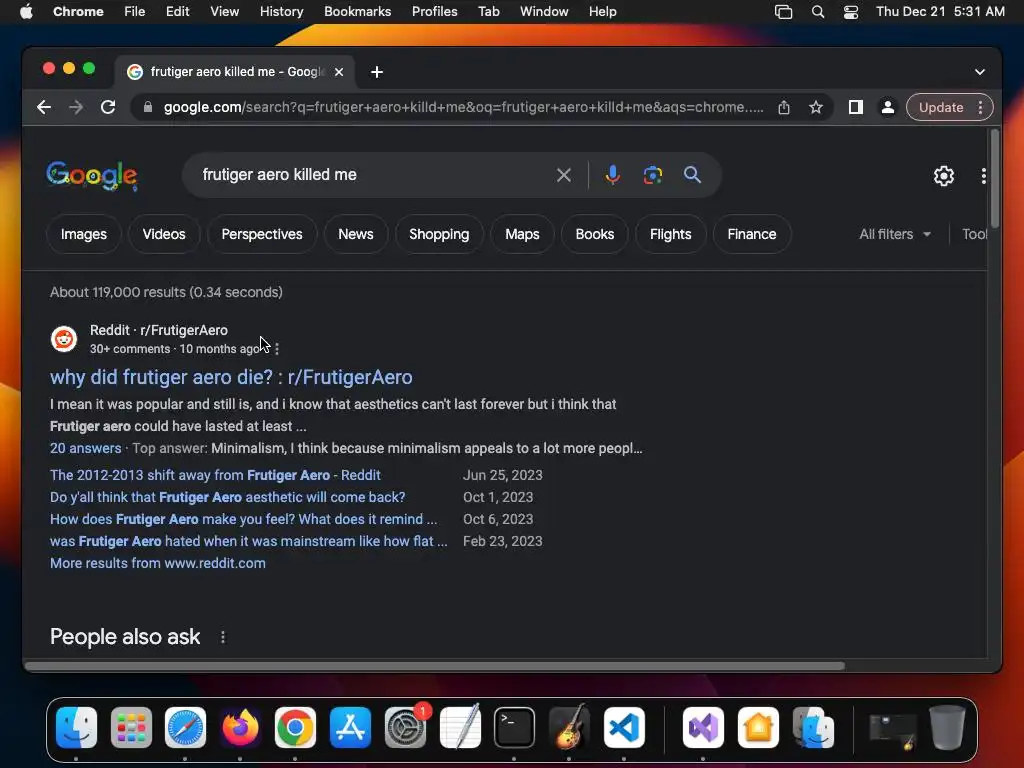Open Chrome side panel
Screen dimensions: 1024x768
(x=856, y=107)
